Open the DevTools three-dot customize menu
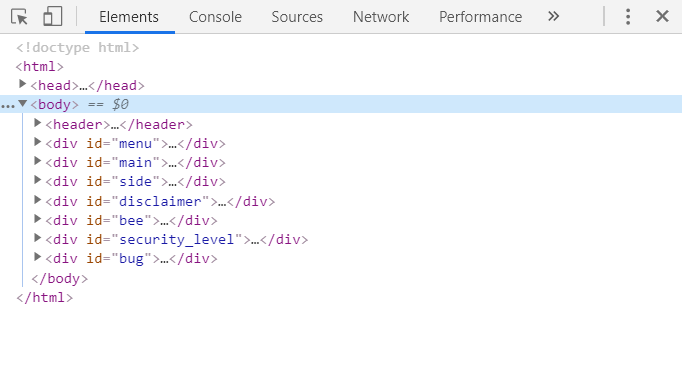Image resolution: width=682 pixels, height=391 pixels. 628,17
